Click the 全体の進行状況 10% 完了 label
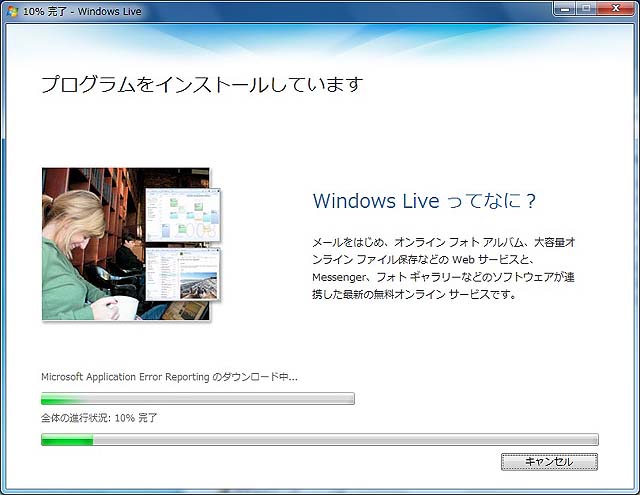Image resolution: width=640 pixels, height=495 pixels. click(x=99, y=417)
